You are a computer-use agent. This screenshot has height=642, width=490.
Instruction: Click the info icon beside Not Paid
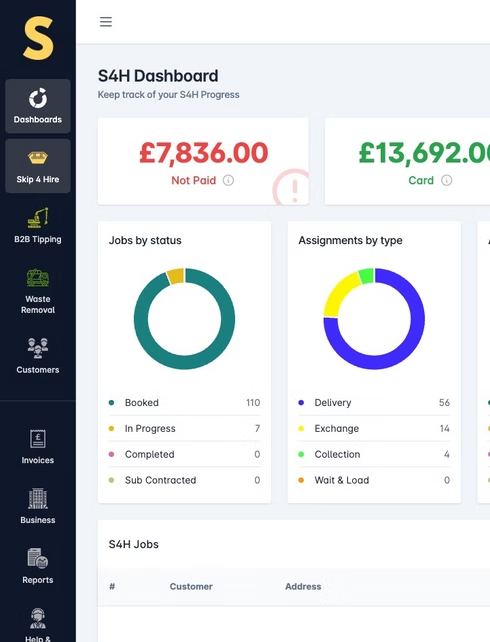click(x=228, y=180)
